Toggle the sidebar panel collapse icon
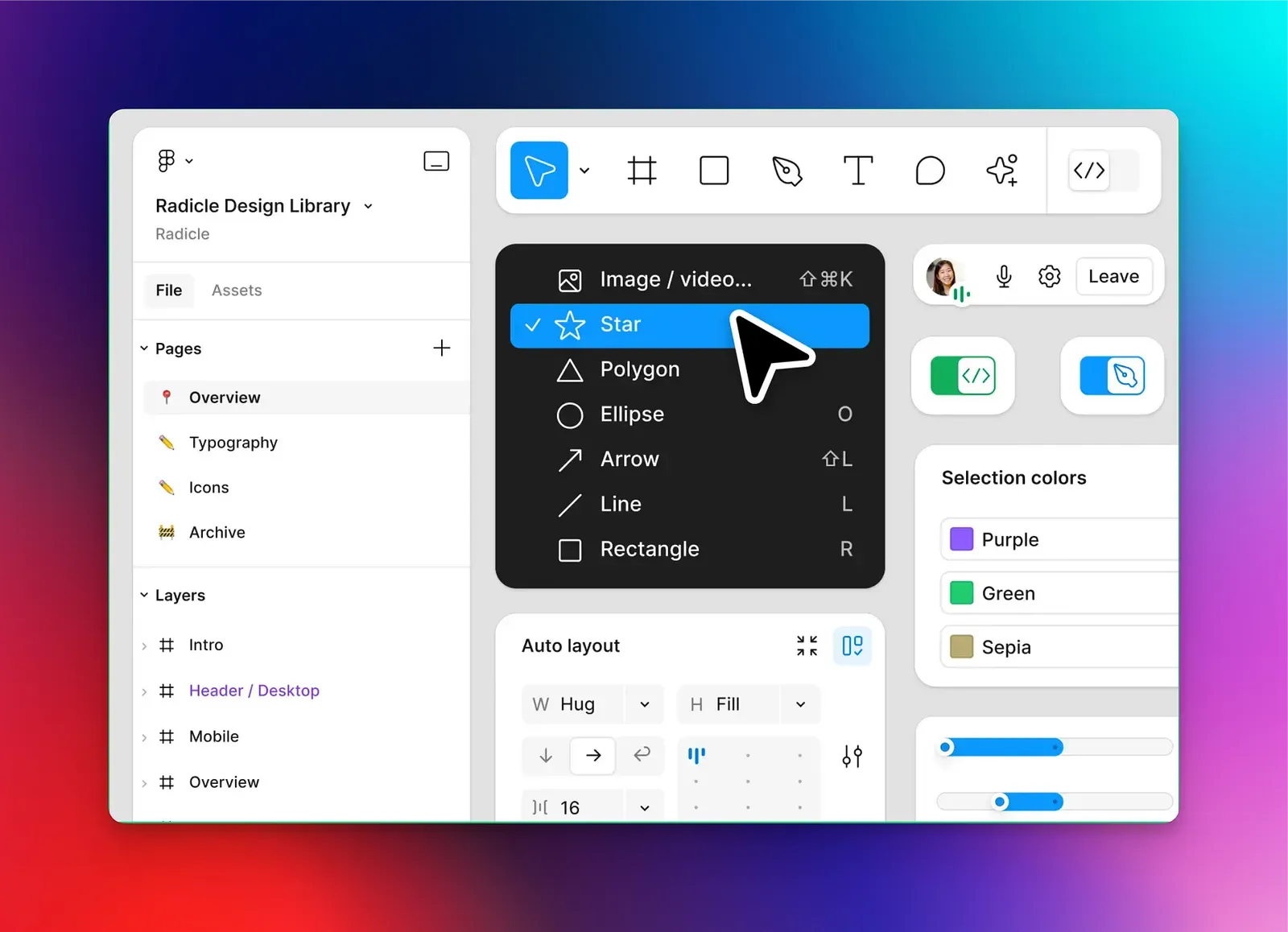 [436, 161]
